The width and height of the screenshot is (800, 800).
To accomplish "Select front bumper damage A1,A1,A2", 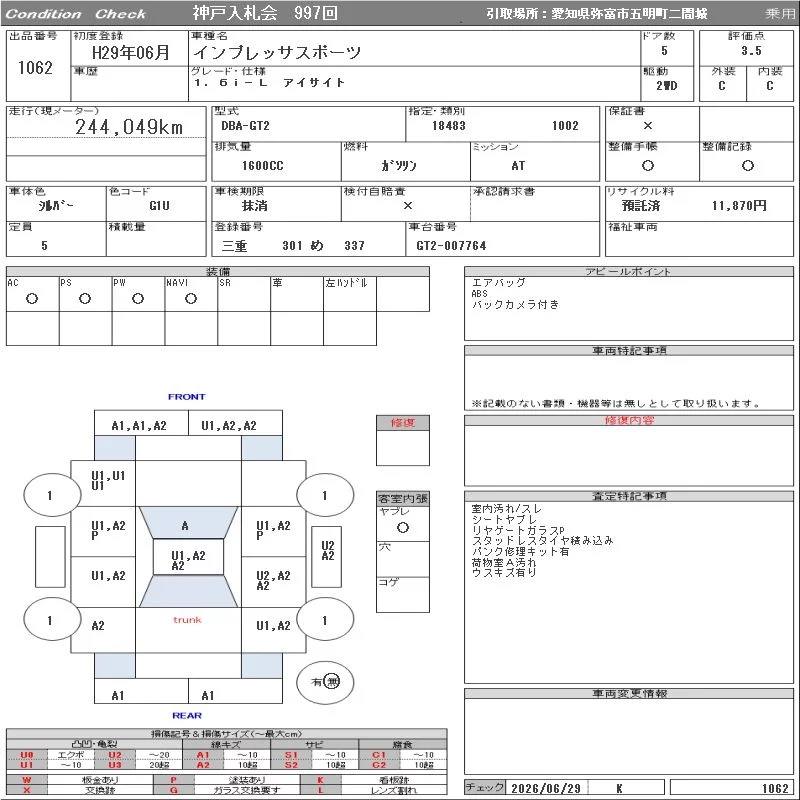I will click(139, 426).
